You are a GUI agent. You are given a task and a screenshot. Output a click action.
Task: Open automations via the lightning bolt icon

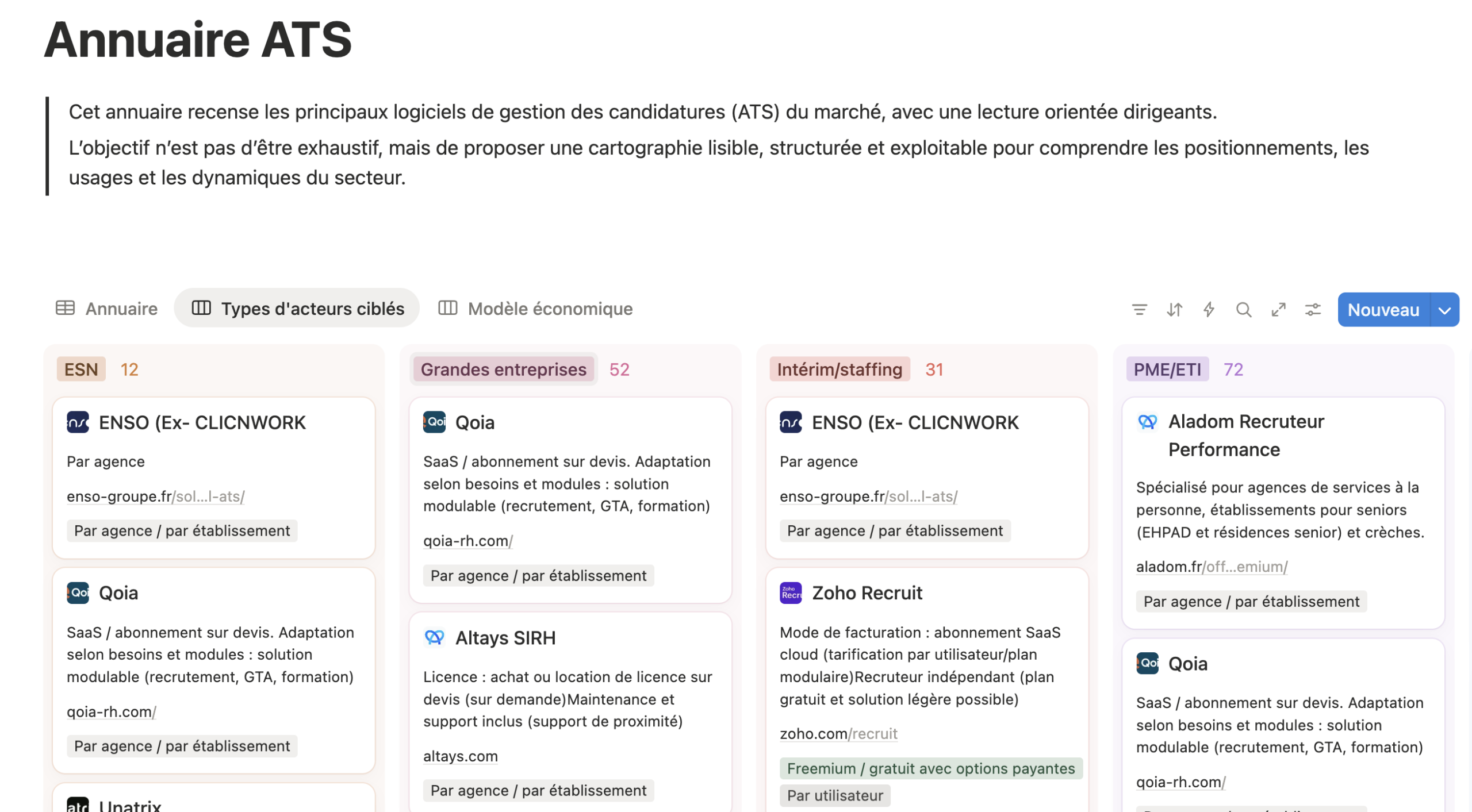pyautogui.click(x=1209, y=310)
